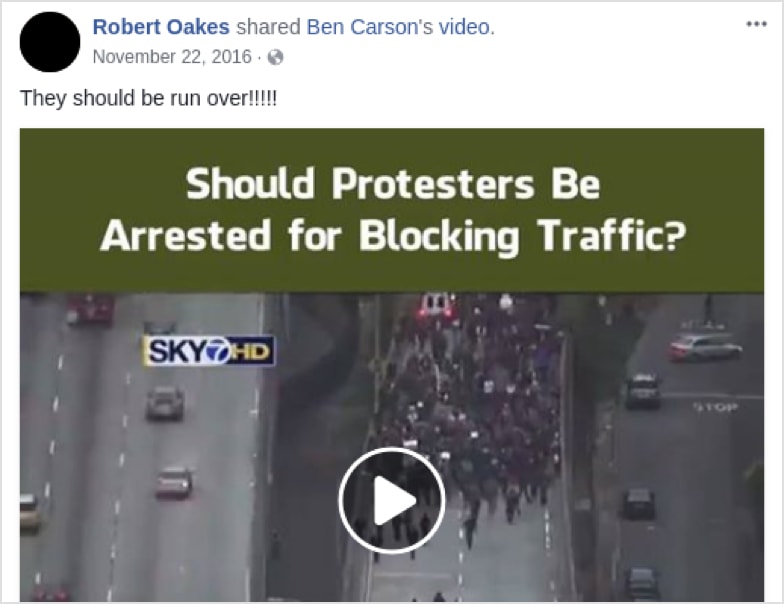The image size is (784, 604).
Task: Click the red car below SKY7 logo
Action: [173, 483]
